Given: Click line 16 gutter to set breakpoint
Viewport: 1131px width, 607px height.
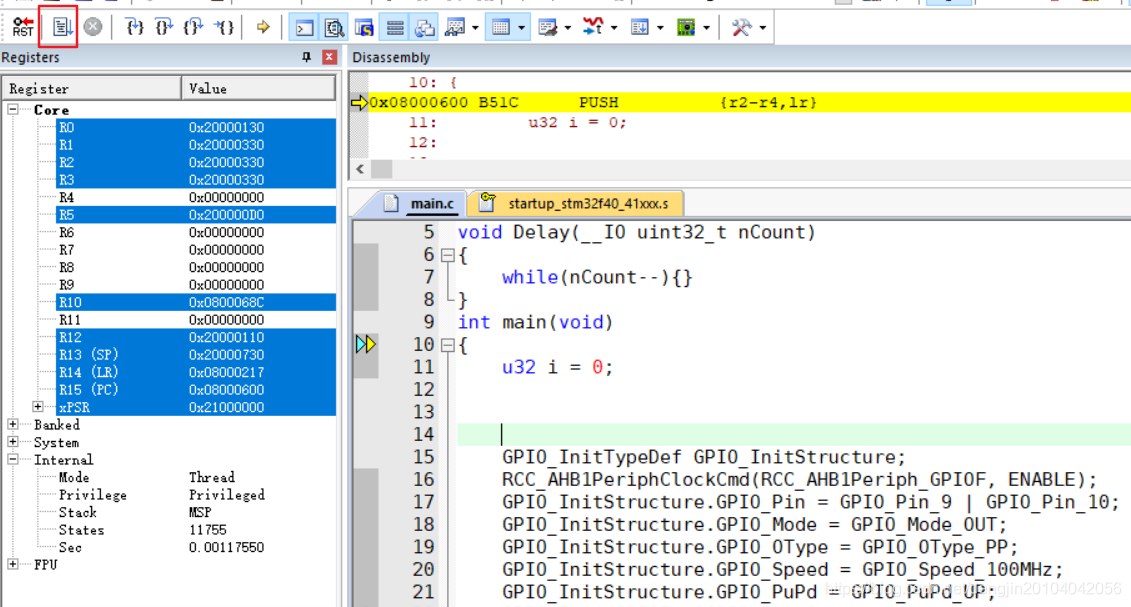Looking at the screenshot, I should [x=366, y=479].
